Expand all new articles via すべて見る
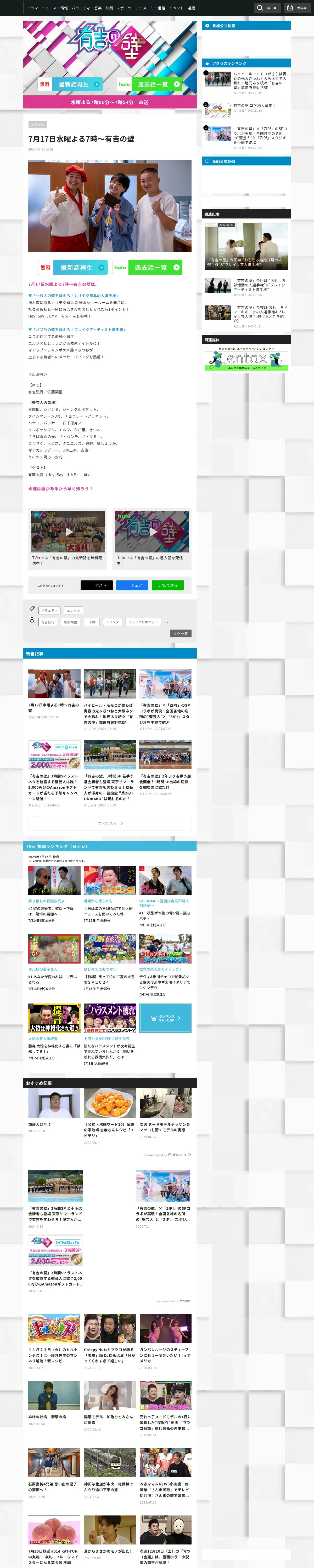314x1568 pixels. [x=110, y=823]
